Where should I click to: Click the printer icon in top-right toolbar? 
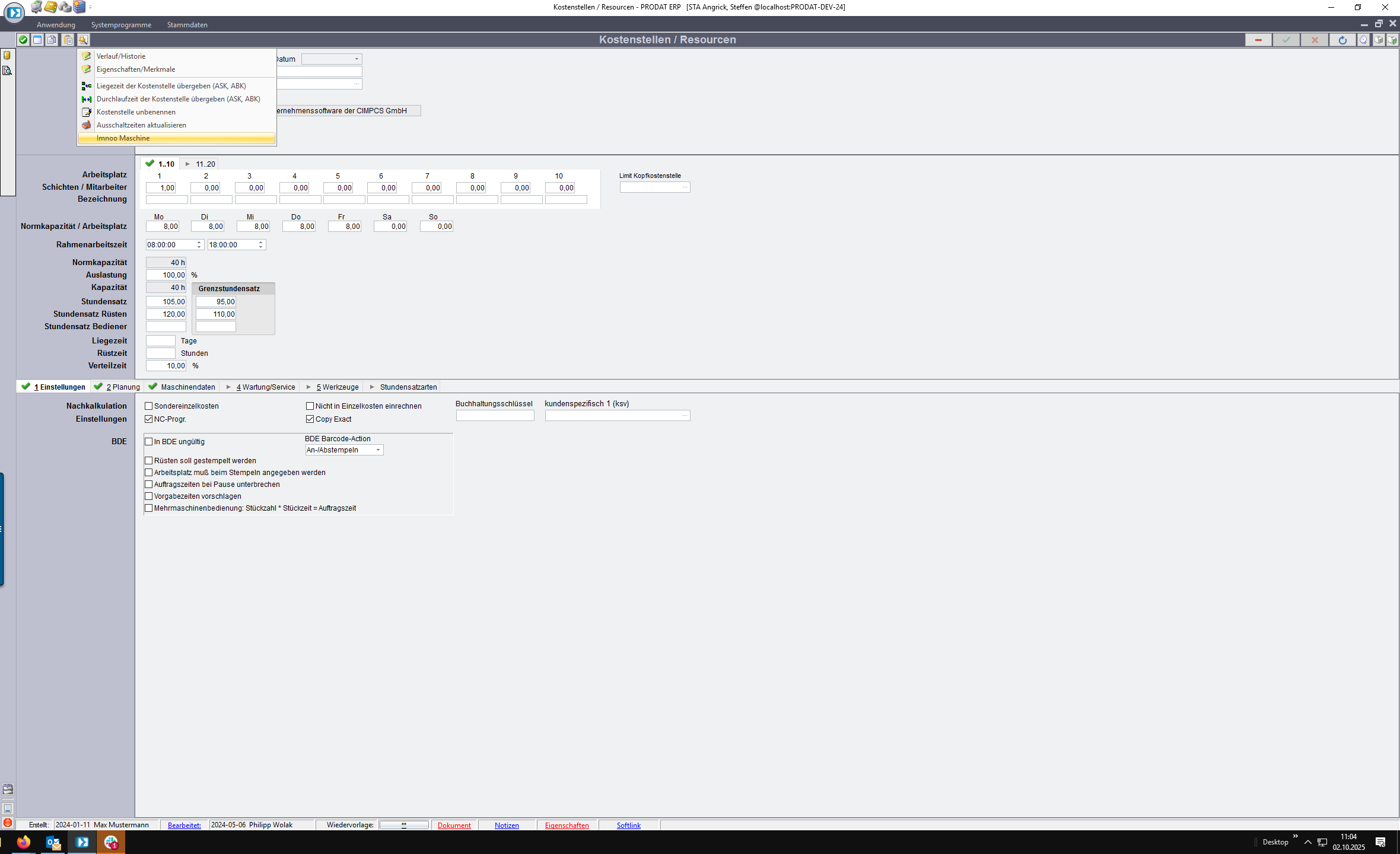point(1378,40)
